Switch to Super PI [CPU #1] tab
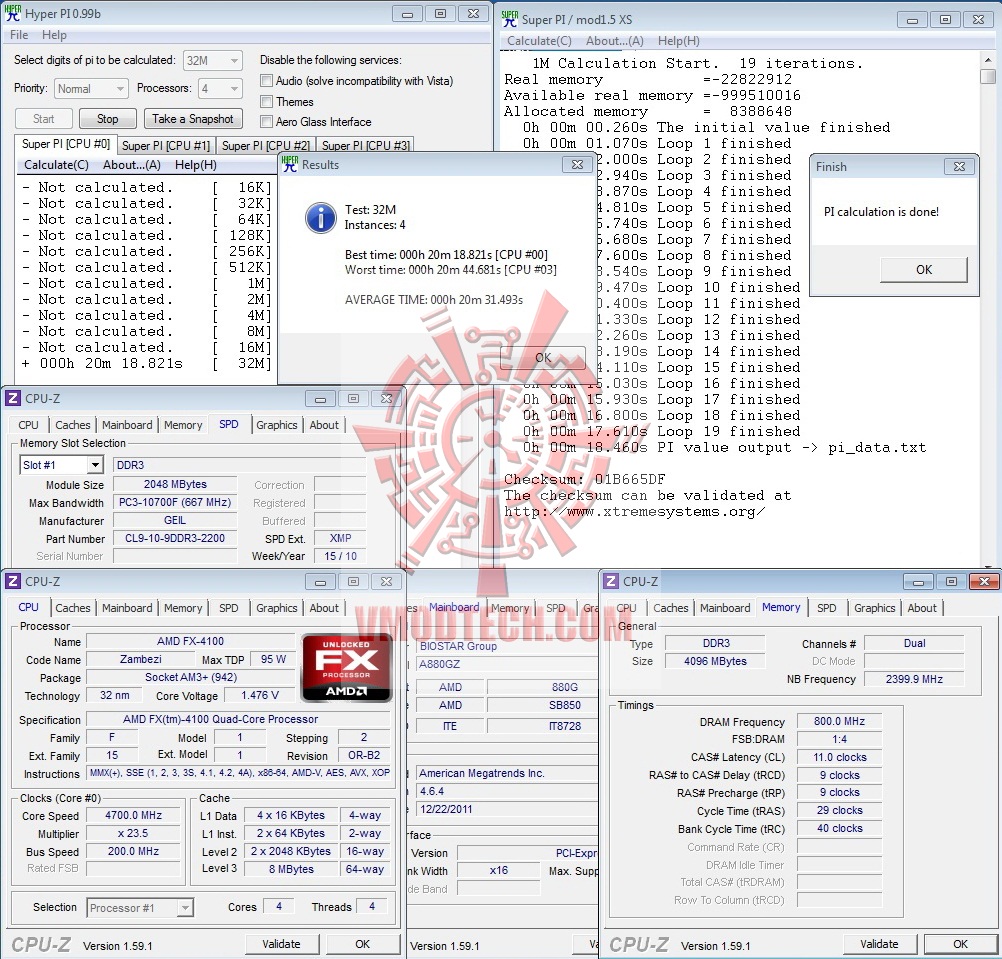 point(166,146)
